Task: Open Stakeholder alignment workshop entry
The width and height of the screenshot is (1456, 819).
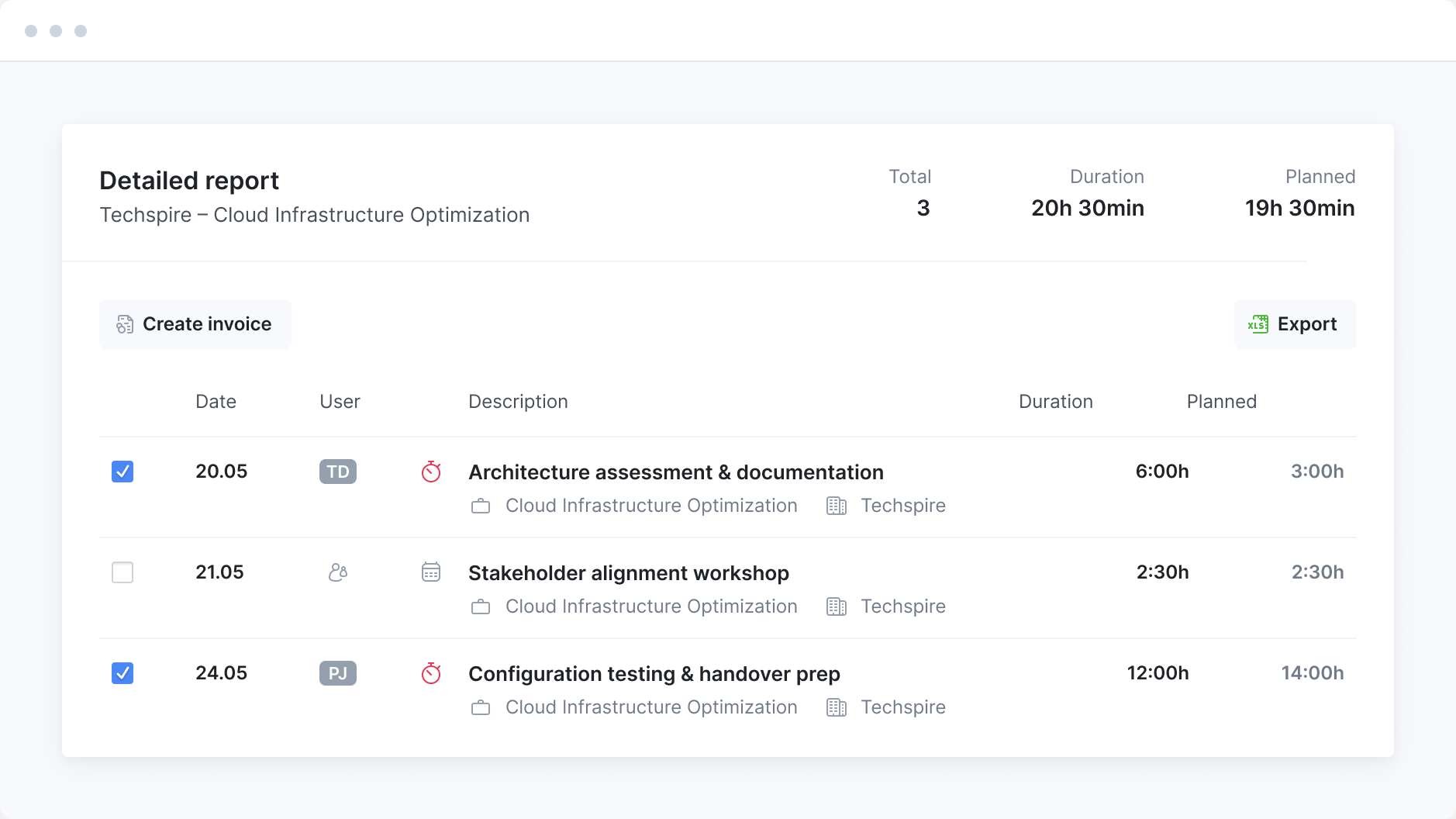Action: pyautogui.click(x=628, y=573)
